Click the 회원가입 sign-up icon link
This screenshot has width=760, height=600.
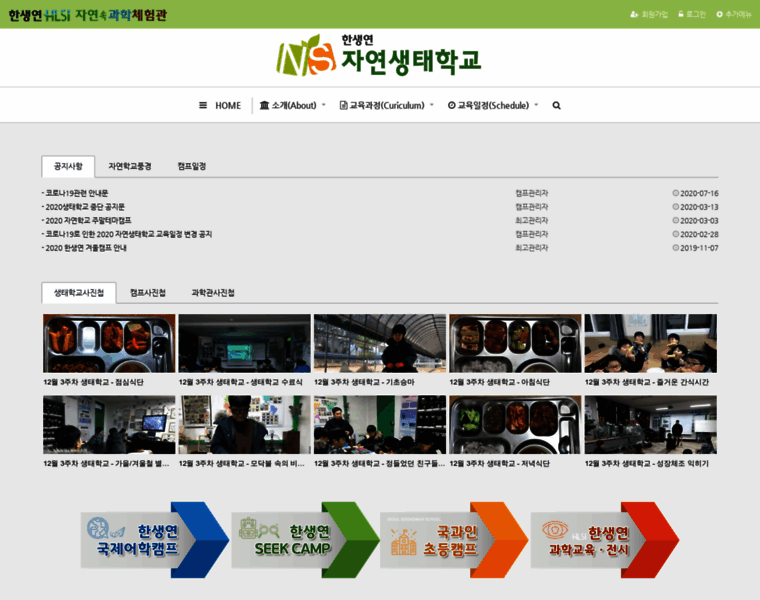[634, 14]
